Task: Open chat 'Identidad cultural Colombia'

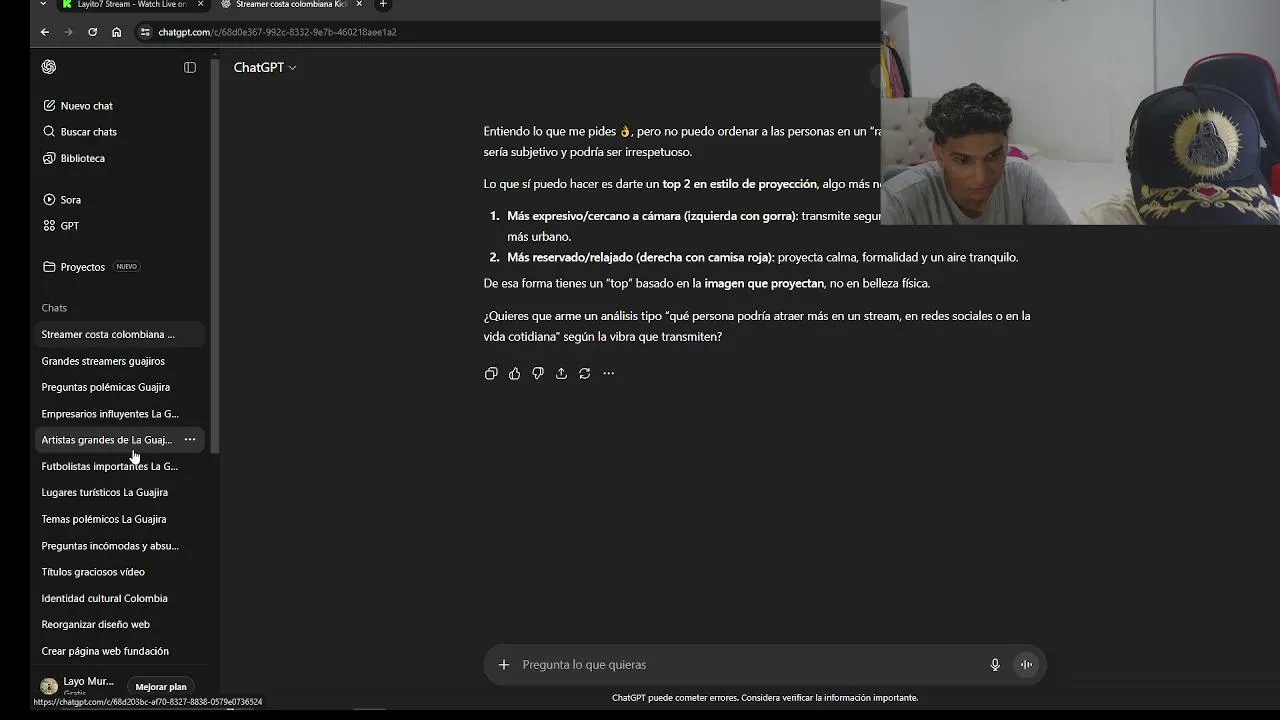Action: click(x=120, y=599)
